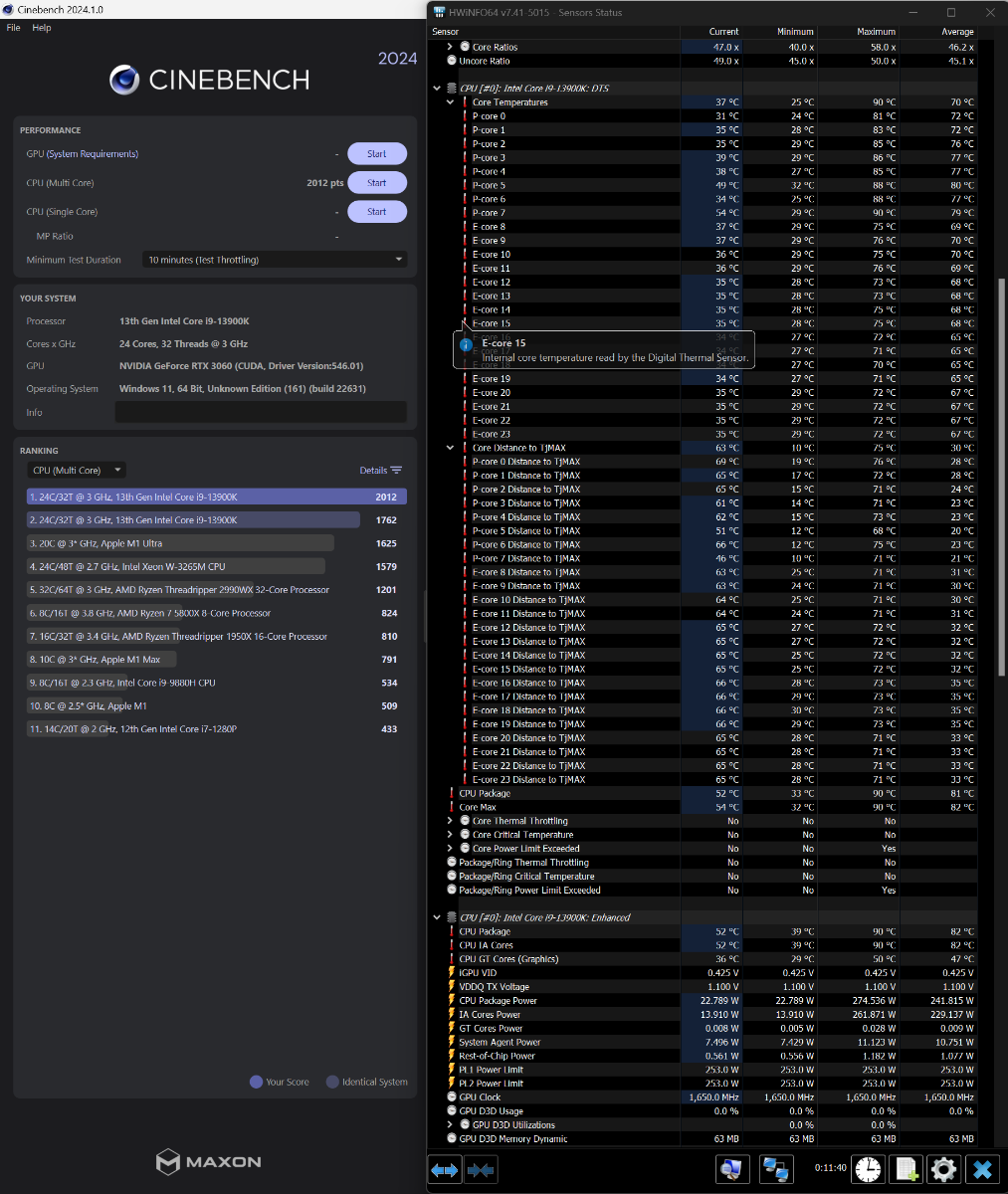Select the top ranking entry scoring 2012
Viewport: 1008px width, 1194px height.
[x=216, y=497]
